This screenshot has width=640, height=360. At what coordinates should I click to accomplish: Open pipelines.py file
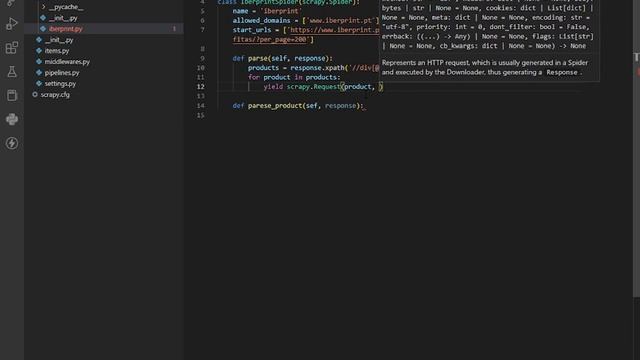(x=62, y=73)
